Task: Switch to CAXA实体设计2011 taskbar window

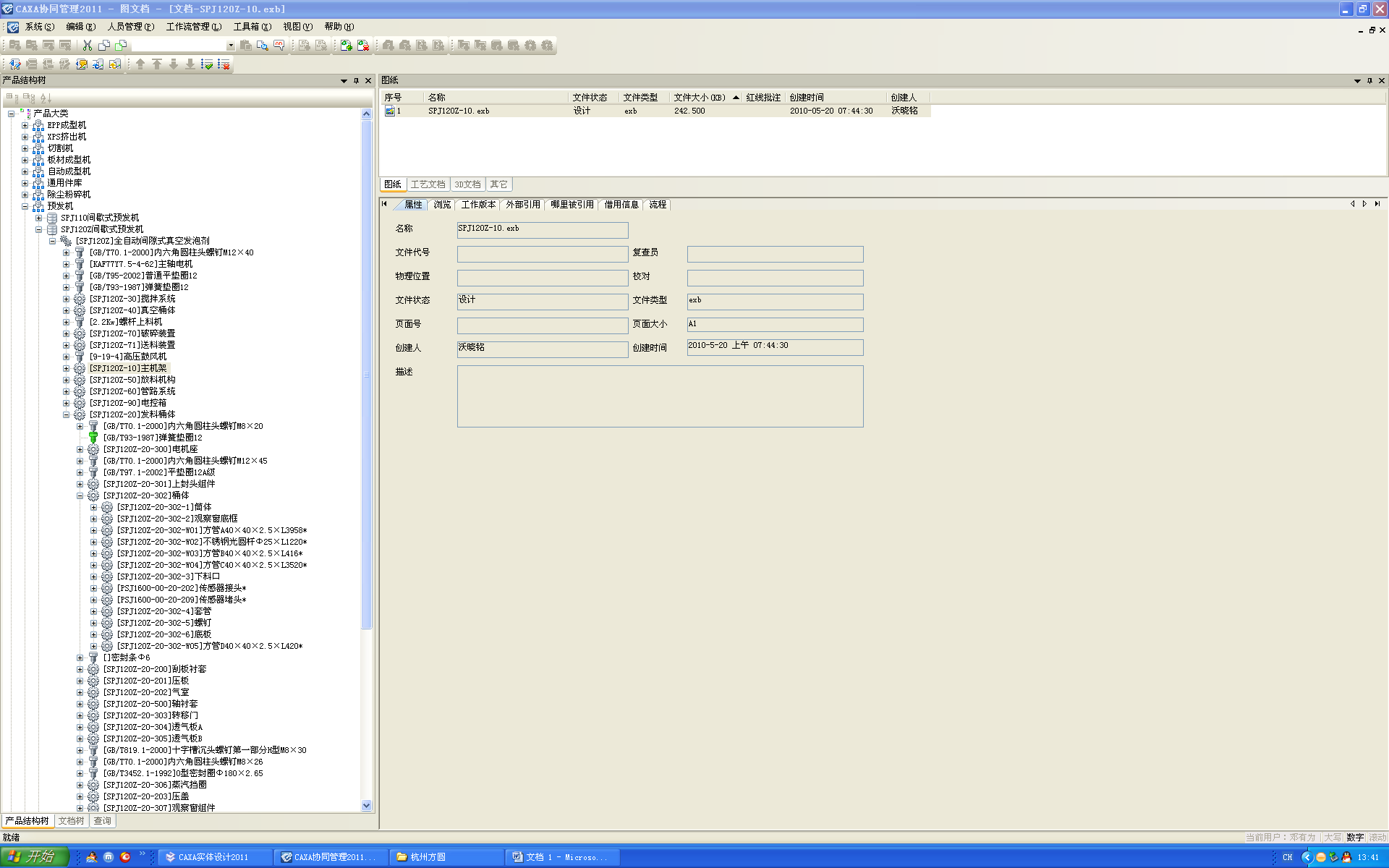Action: click(x=216, y=857)
